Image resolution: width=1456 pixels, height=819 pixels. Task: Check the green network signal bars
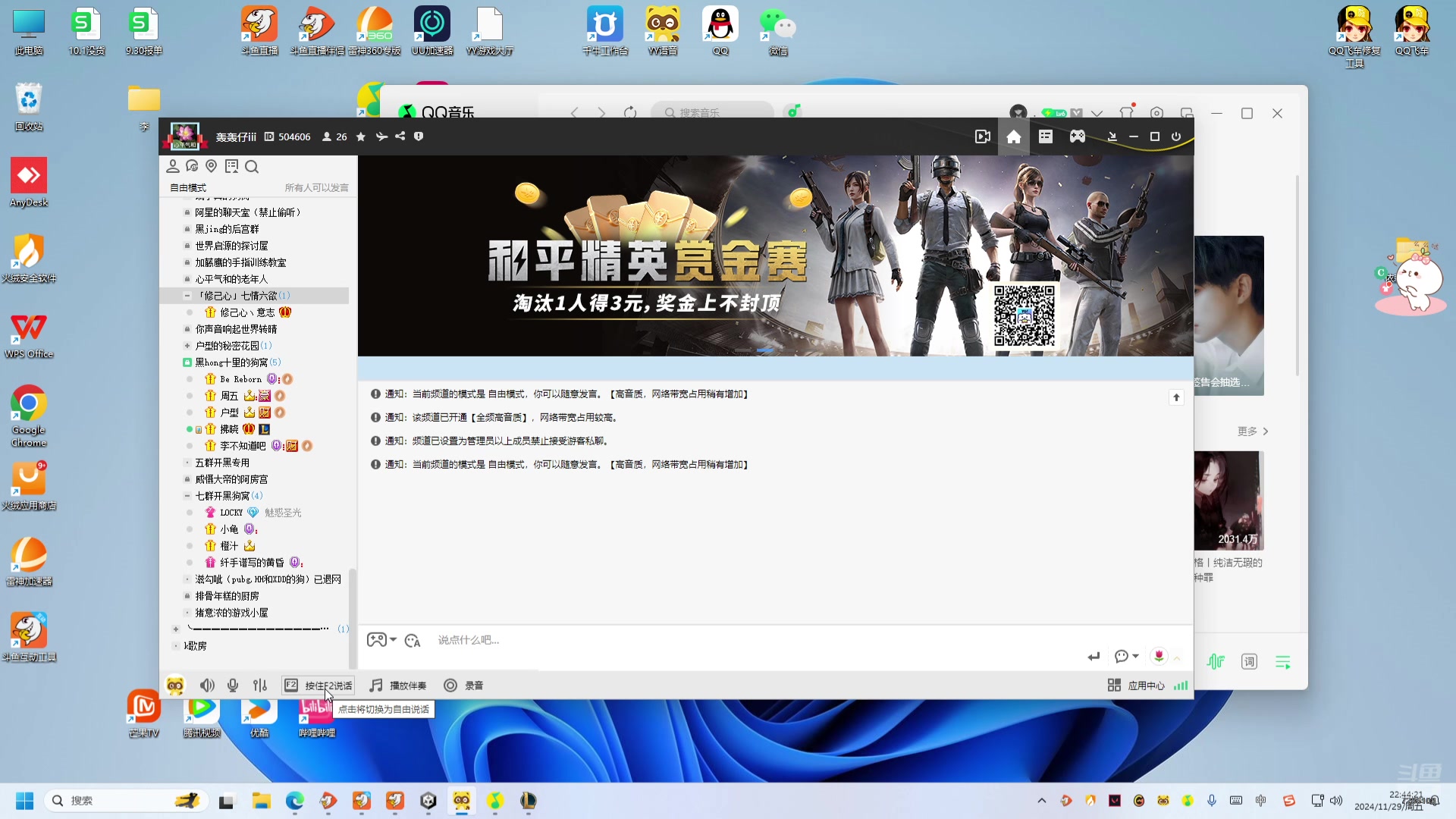1181,686
